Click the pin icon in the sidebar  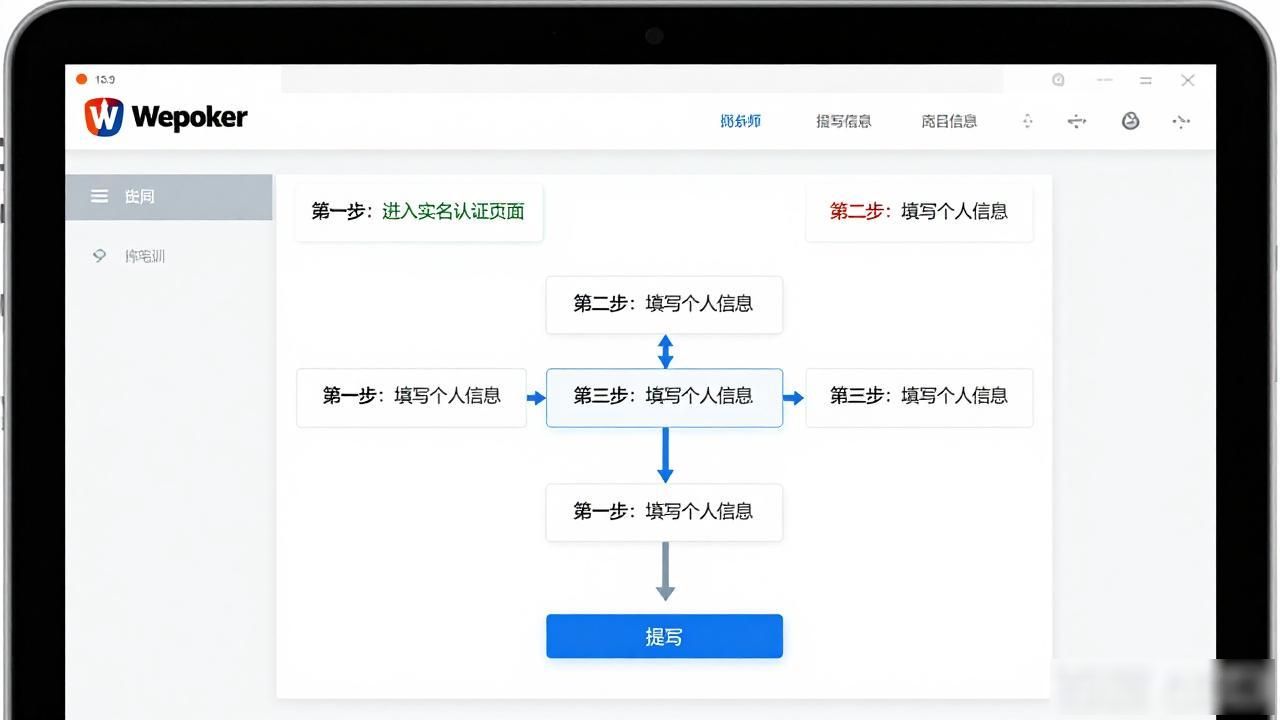[99, 256]
